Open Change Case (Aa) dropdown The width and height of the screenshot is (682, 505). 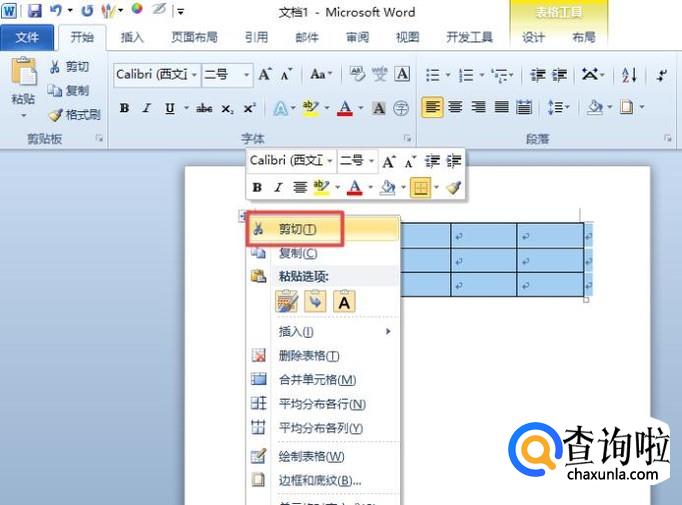[321, 74]
